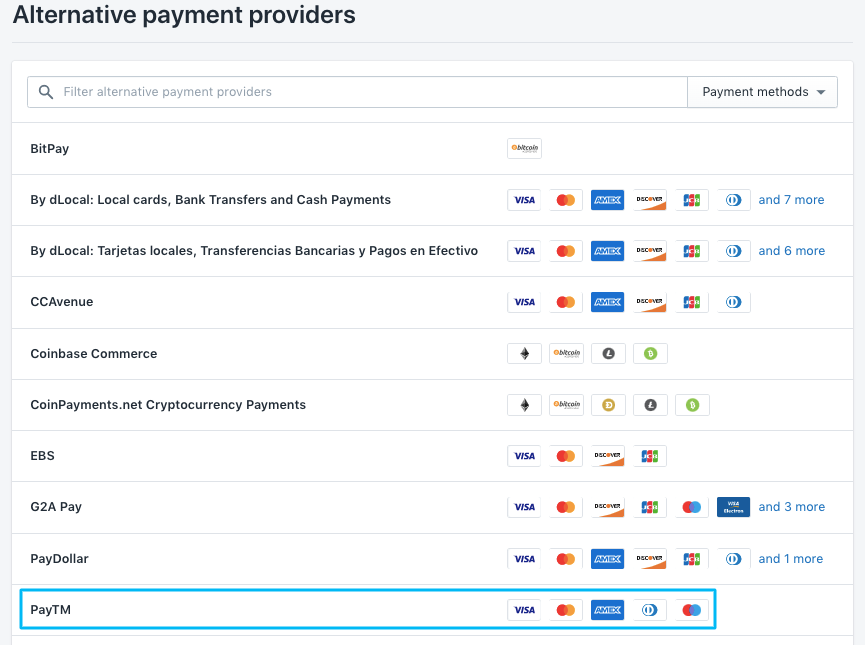Screen dimensions: 865x645
Task: Click Bitcoin Cash icon in CoinPayments.net row
Action: tap(692, 405)
